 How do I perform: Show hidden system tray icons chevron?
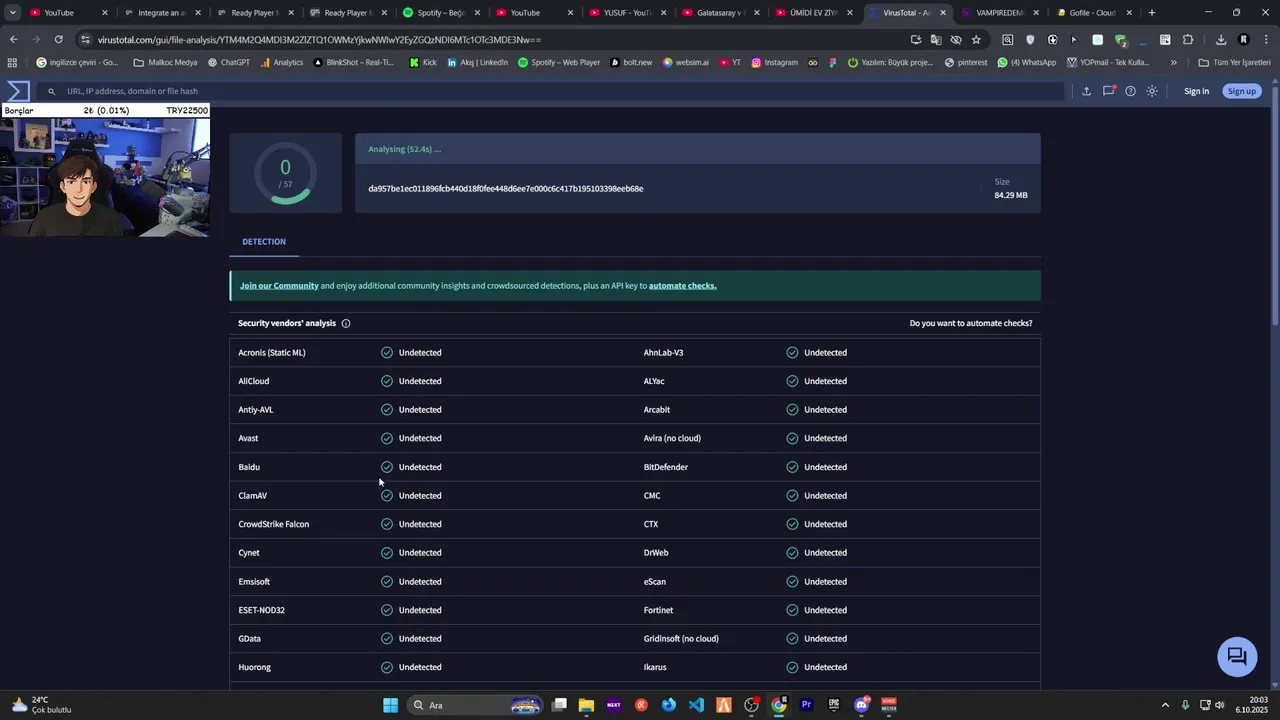(1165, 705)
